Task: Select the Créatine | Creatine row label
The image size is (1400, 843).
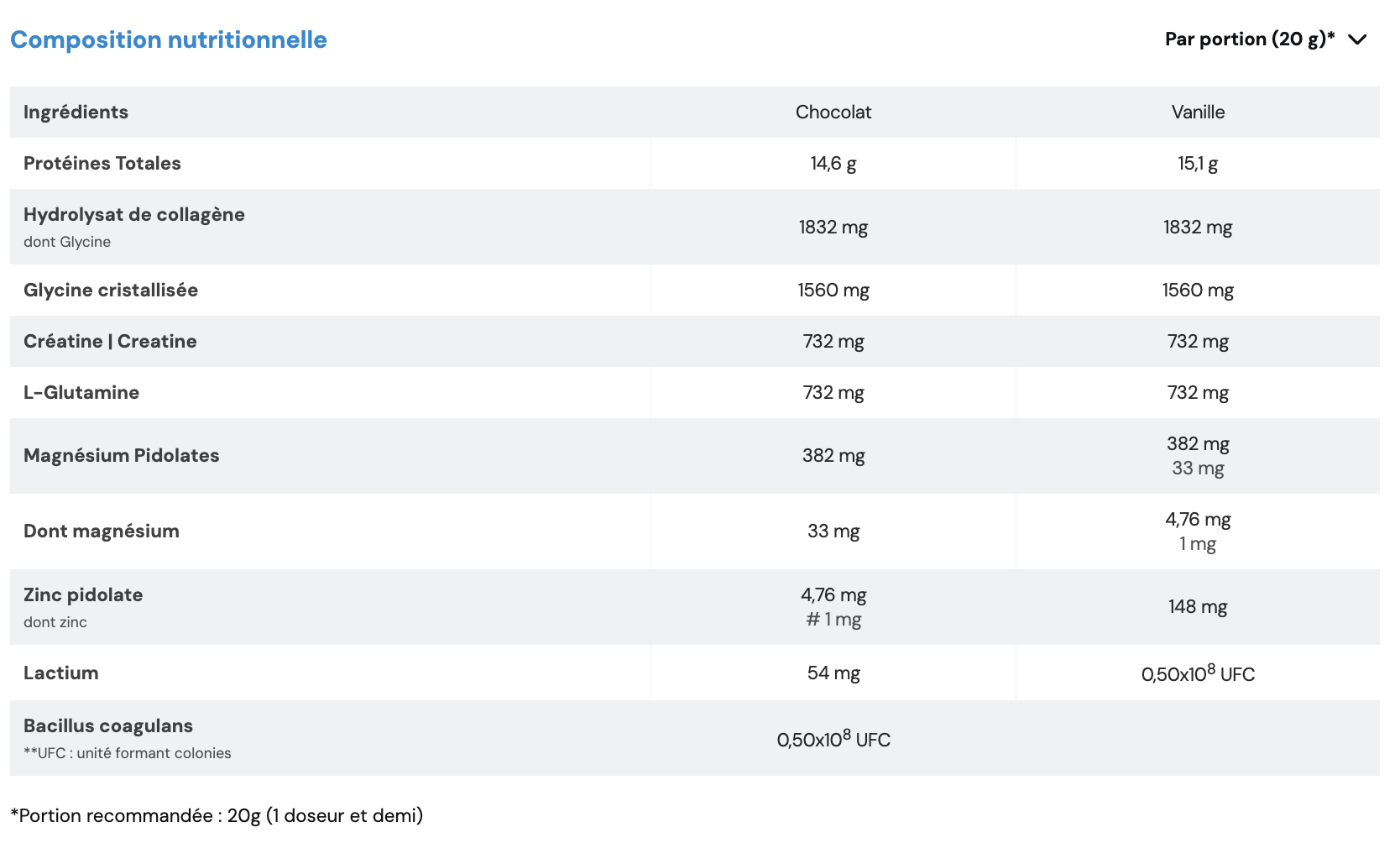Action: click(110, 342)
